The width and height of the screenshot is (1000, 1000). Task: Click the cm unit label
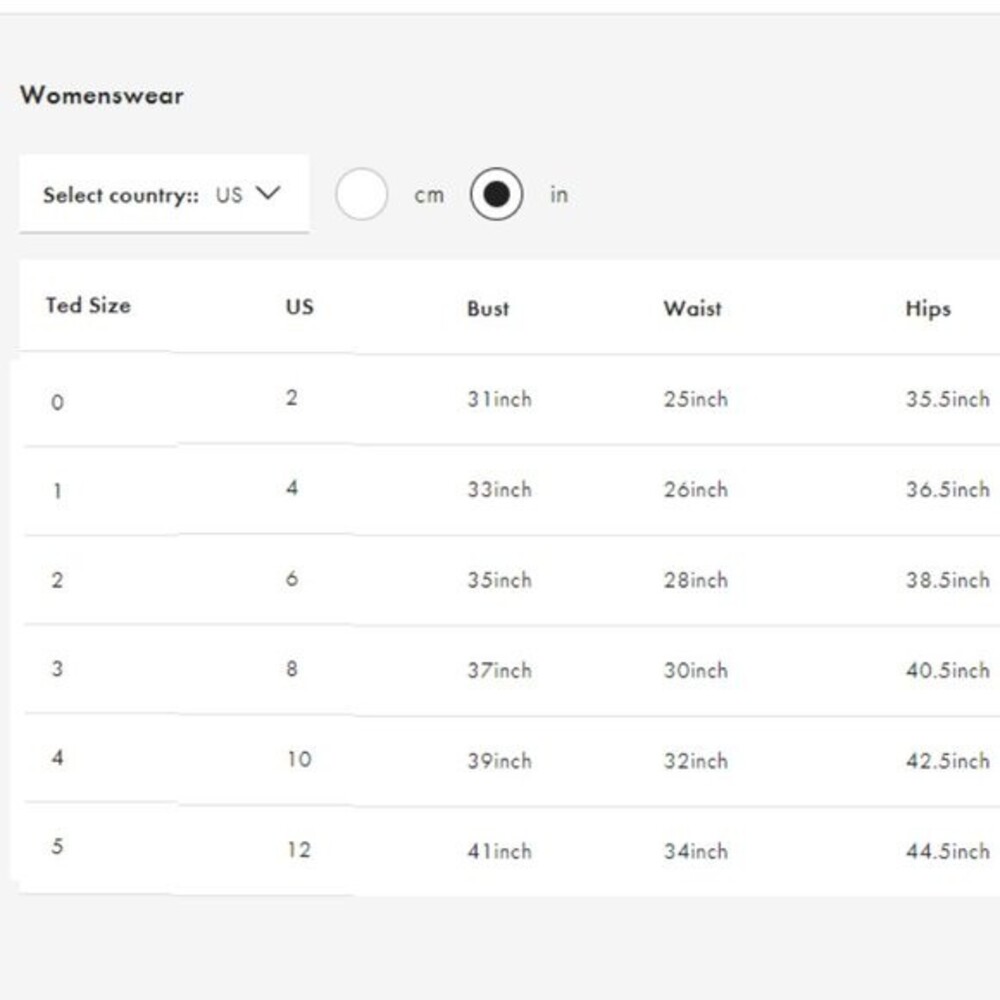[x=429, y=195]
